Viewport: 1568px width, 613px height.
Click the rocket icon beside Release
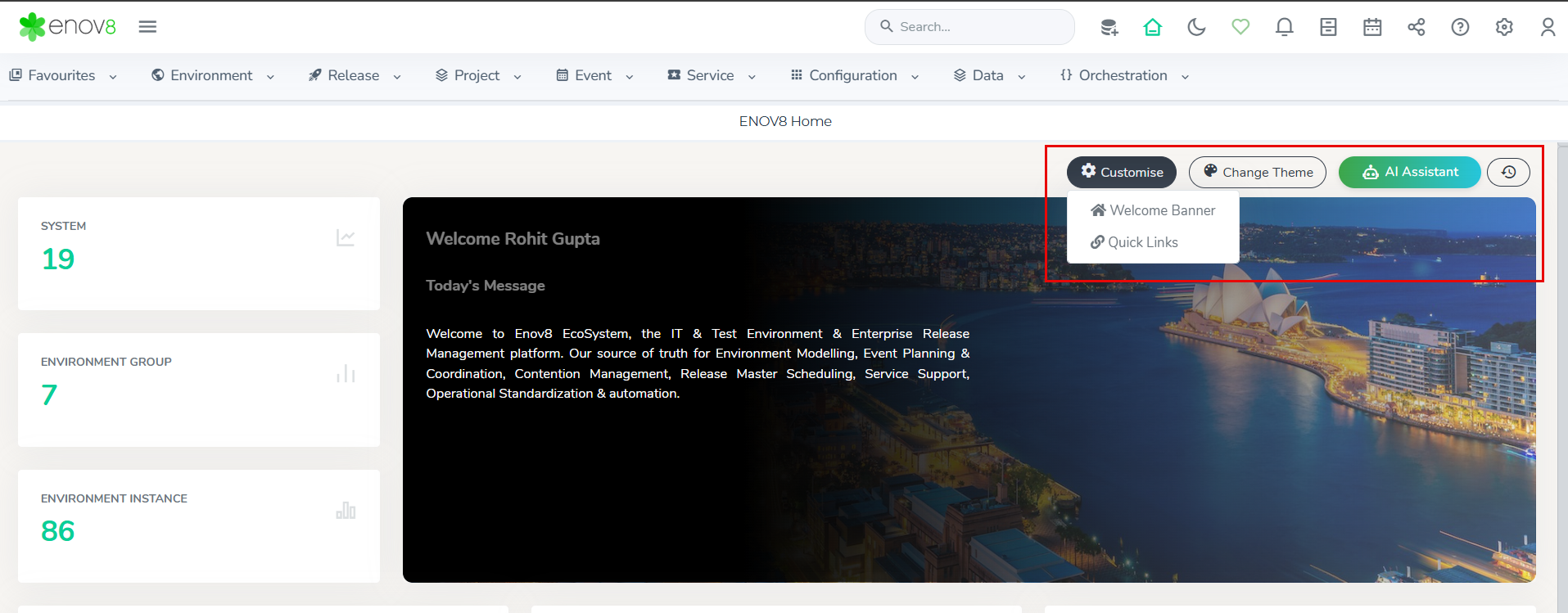(x=315, y=75)
